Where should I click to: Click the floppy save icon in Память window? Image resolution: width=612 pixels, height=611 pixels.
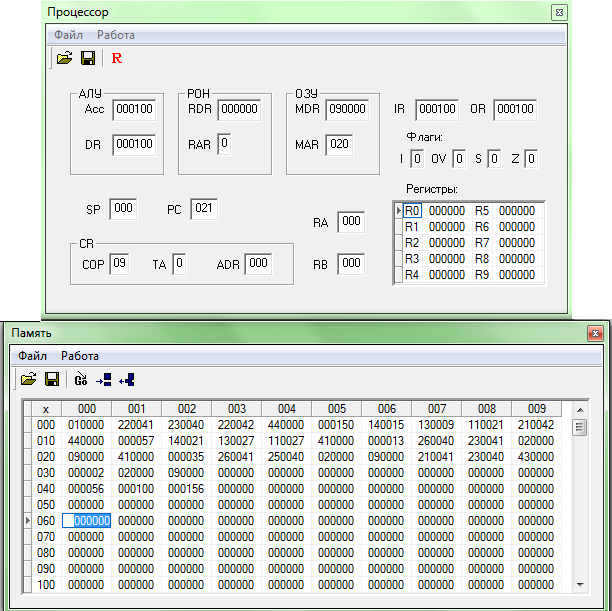pyautogui.click(x=51, y=379)
